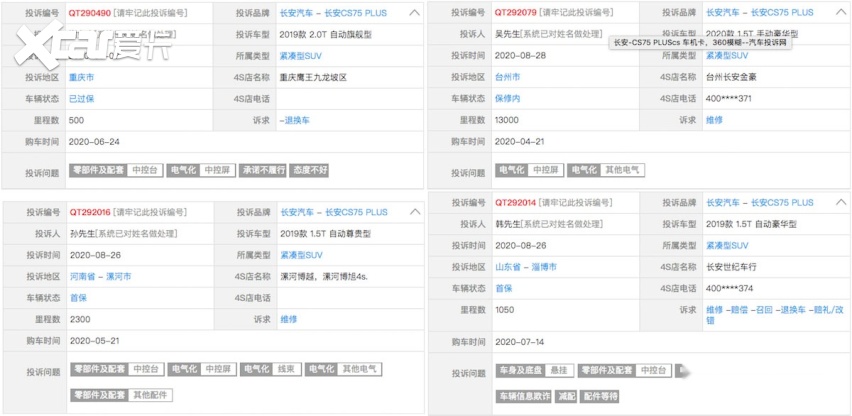This screenshot has width=852, height=416.
Task: Open 长安汽车 brand link in complaint QT292079
Action: pos(722,12)
